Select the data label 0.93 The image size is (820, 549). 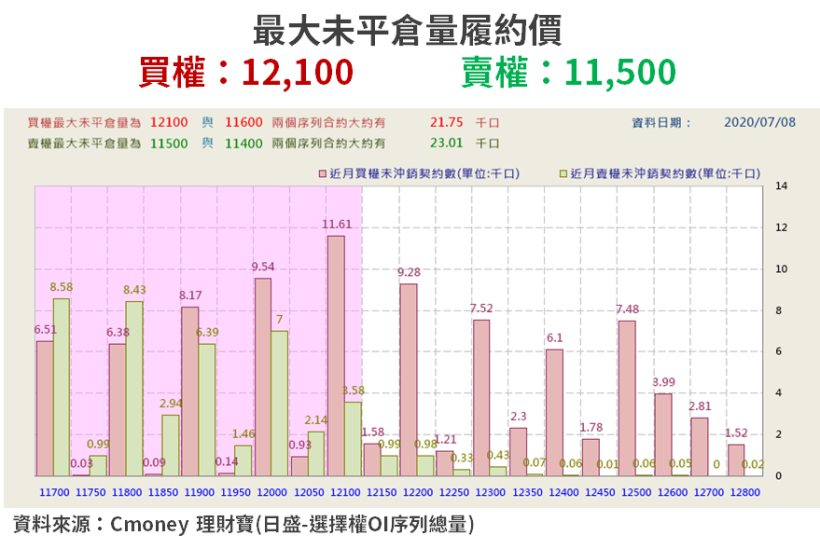pos(300,445)
